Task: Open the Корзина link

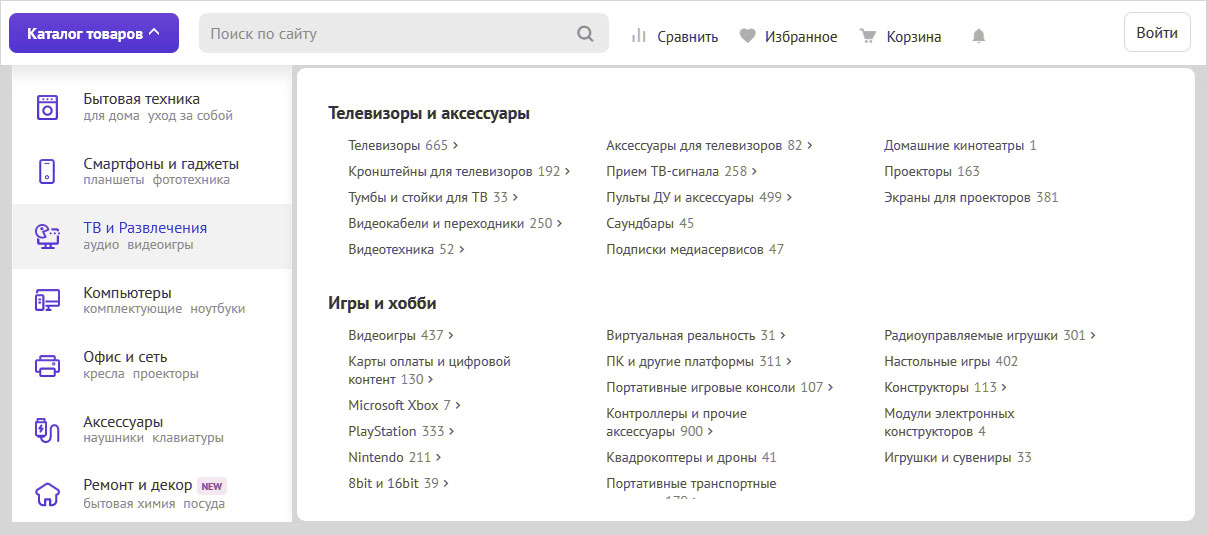Action: pos(914,36)
